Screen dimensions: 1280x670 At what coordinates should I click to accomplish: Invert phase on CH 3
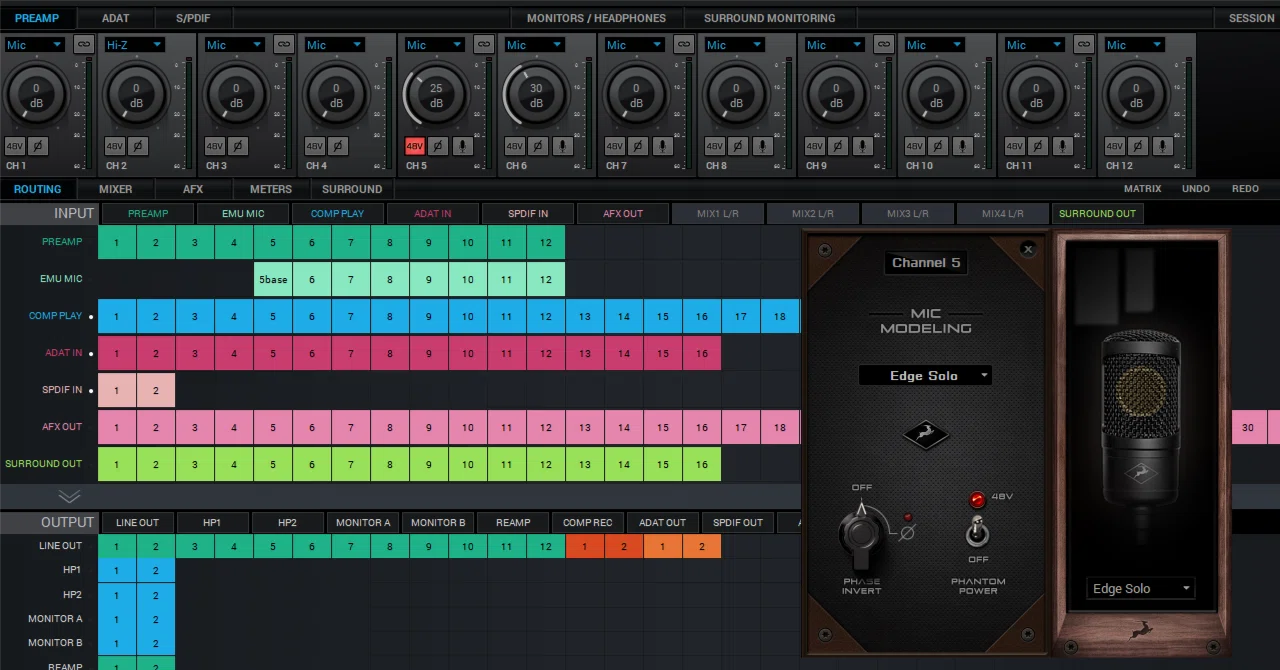click(238, 146)
